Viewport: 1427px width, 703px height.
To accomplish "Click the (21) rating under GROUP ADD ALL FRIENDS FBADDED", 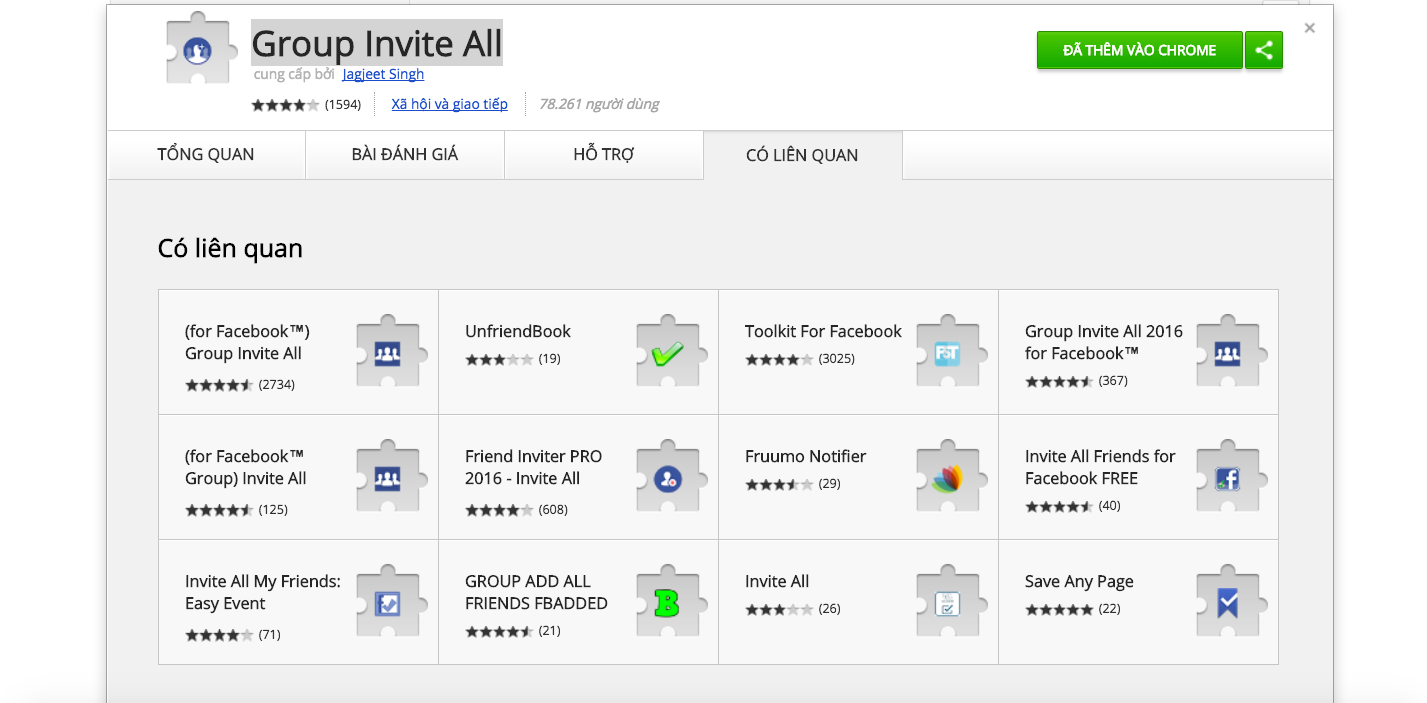I will [x=549, y=630].
